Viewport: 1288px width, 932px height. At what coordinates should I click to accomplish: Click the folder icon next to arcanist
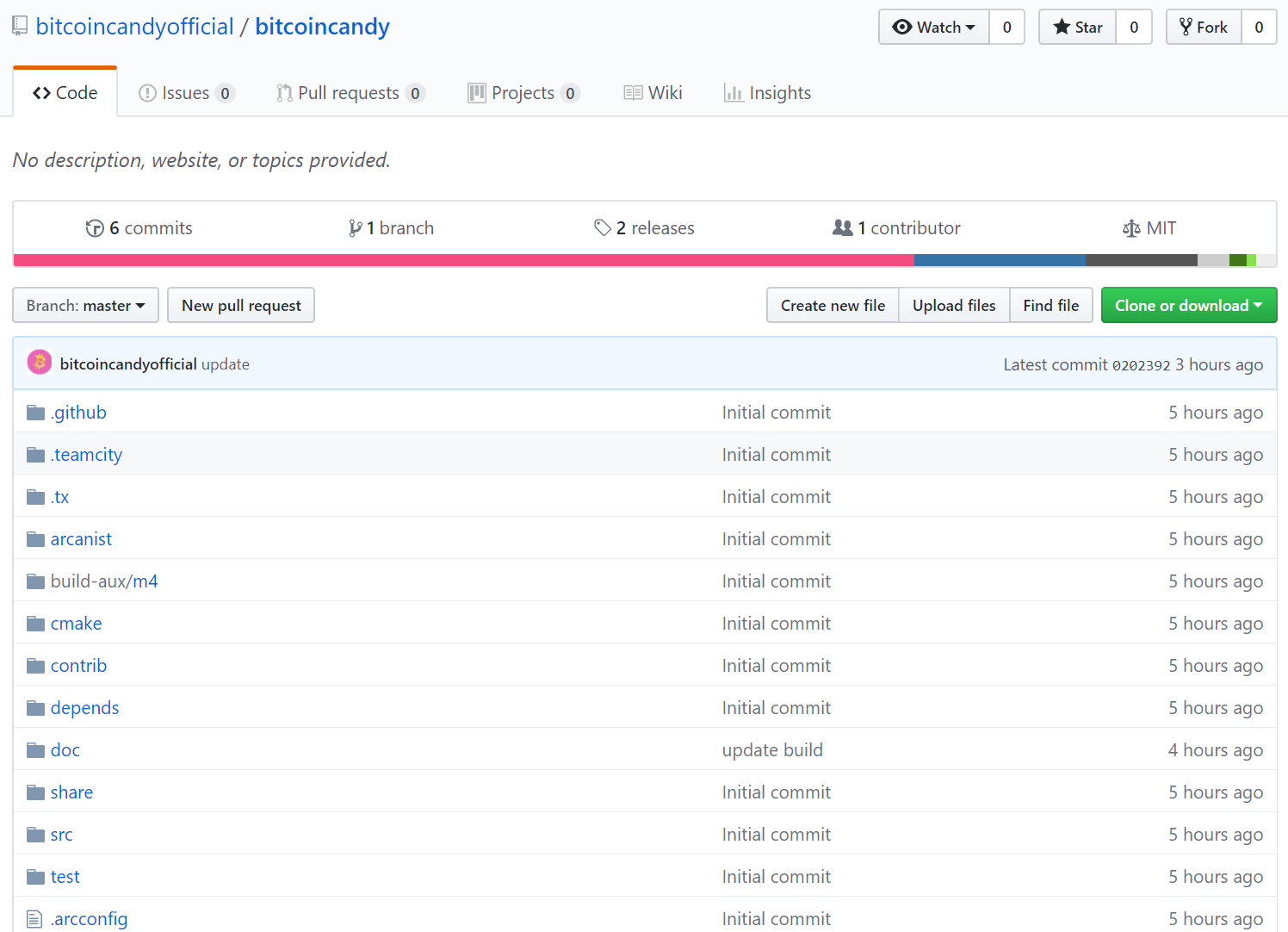35,539
